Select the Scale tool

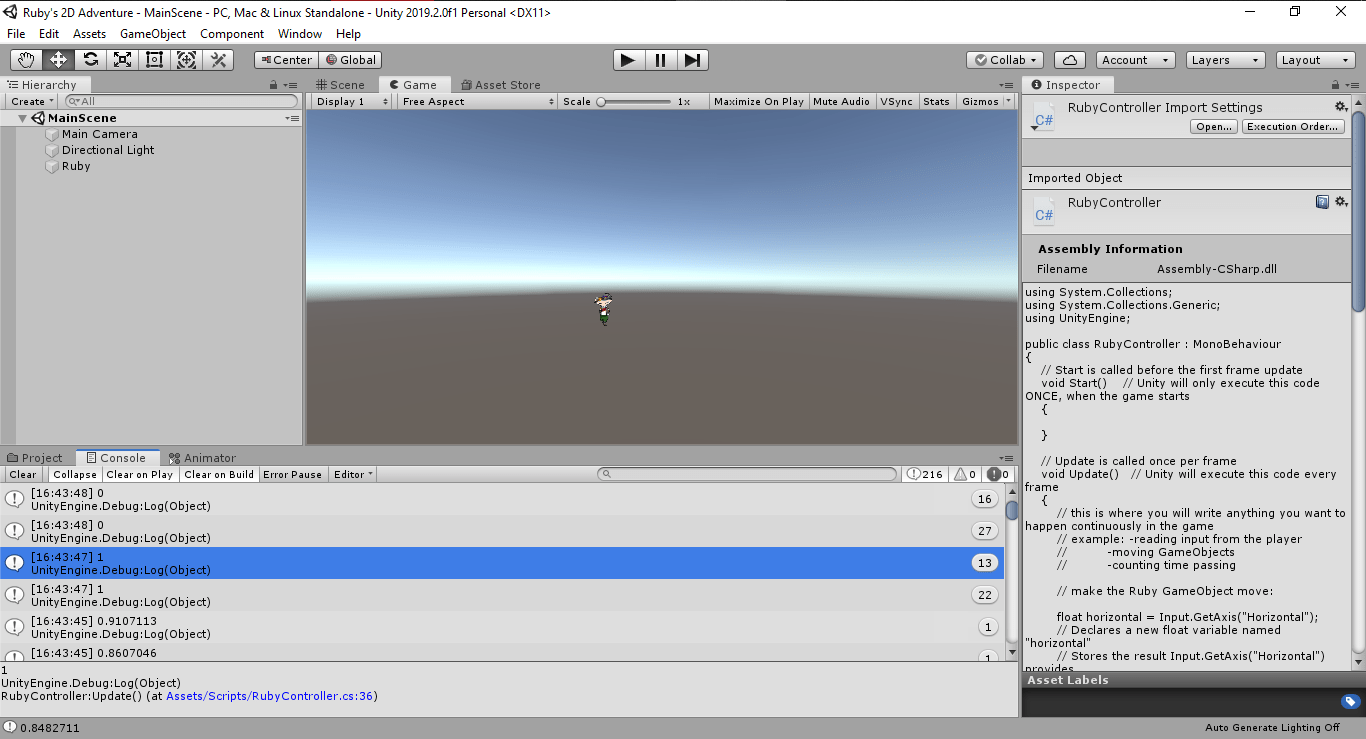122,60
